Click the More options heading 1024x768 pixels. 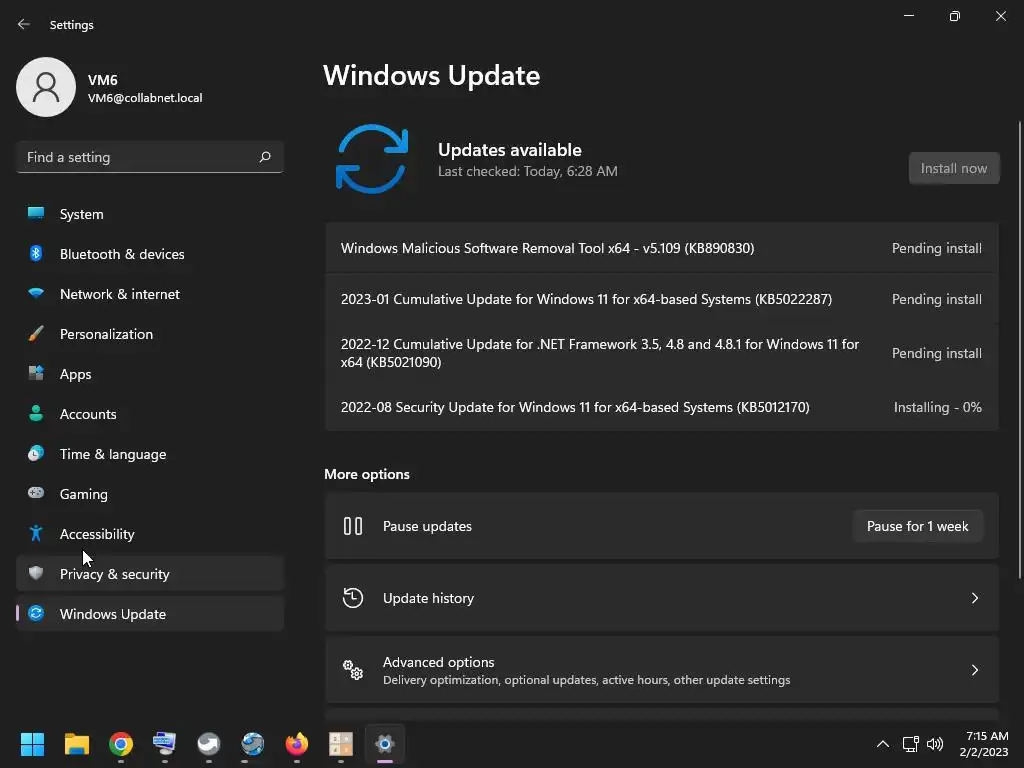point(367,474)
